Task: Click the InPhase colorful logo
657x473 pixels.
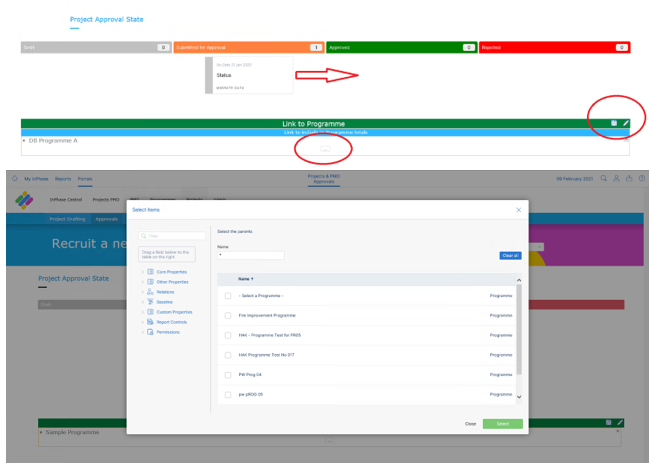Action: pos(24,200)
